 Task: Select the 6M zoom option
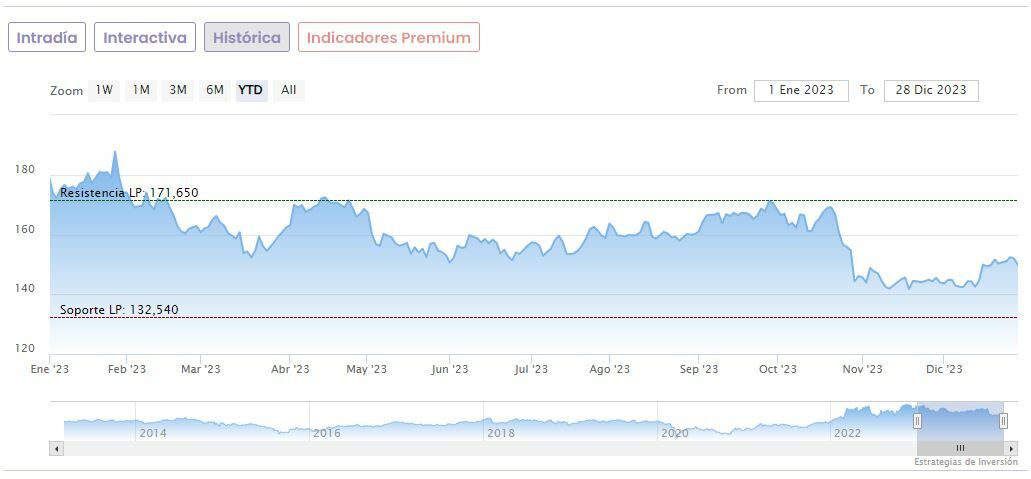pos(215,90)
